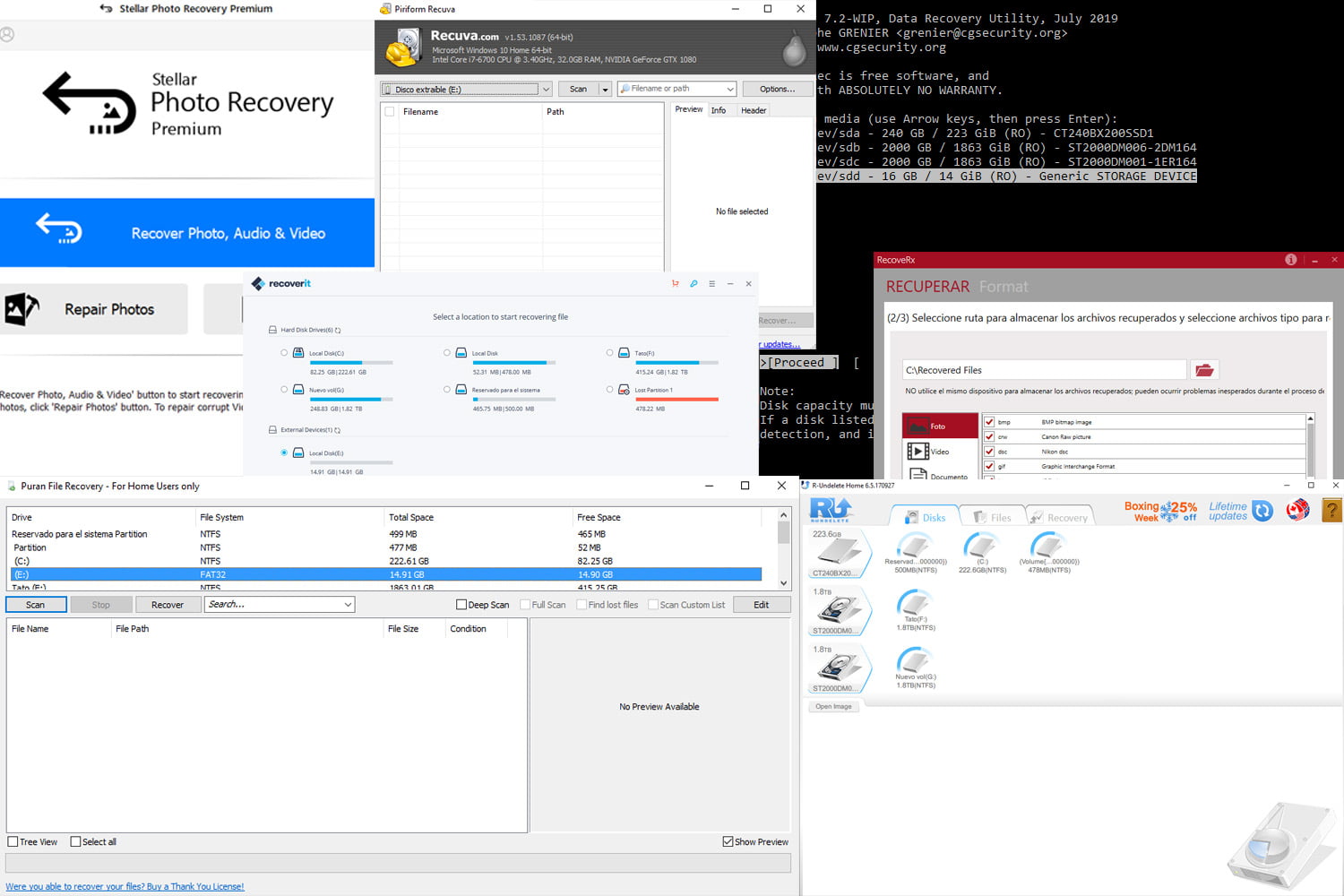Open the Recoverit hamburger menu icon
Image resolution: width=1344 pixels, height=896 pixels.
(712, 284)
